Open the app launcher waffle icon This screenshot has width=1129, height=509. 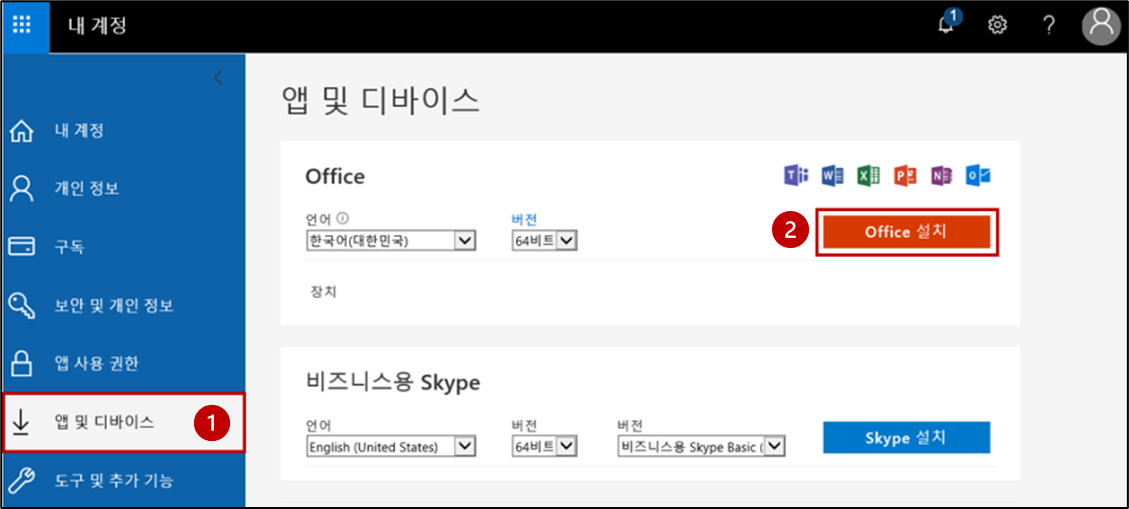(23, 25)
